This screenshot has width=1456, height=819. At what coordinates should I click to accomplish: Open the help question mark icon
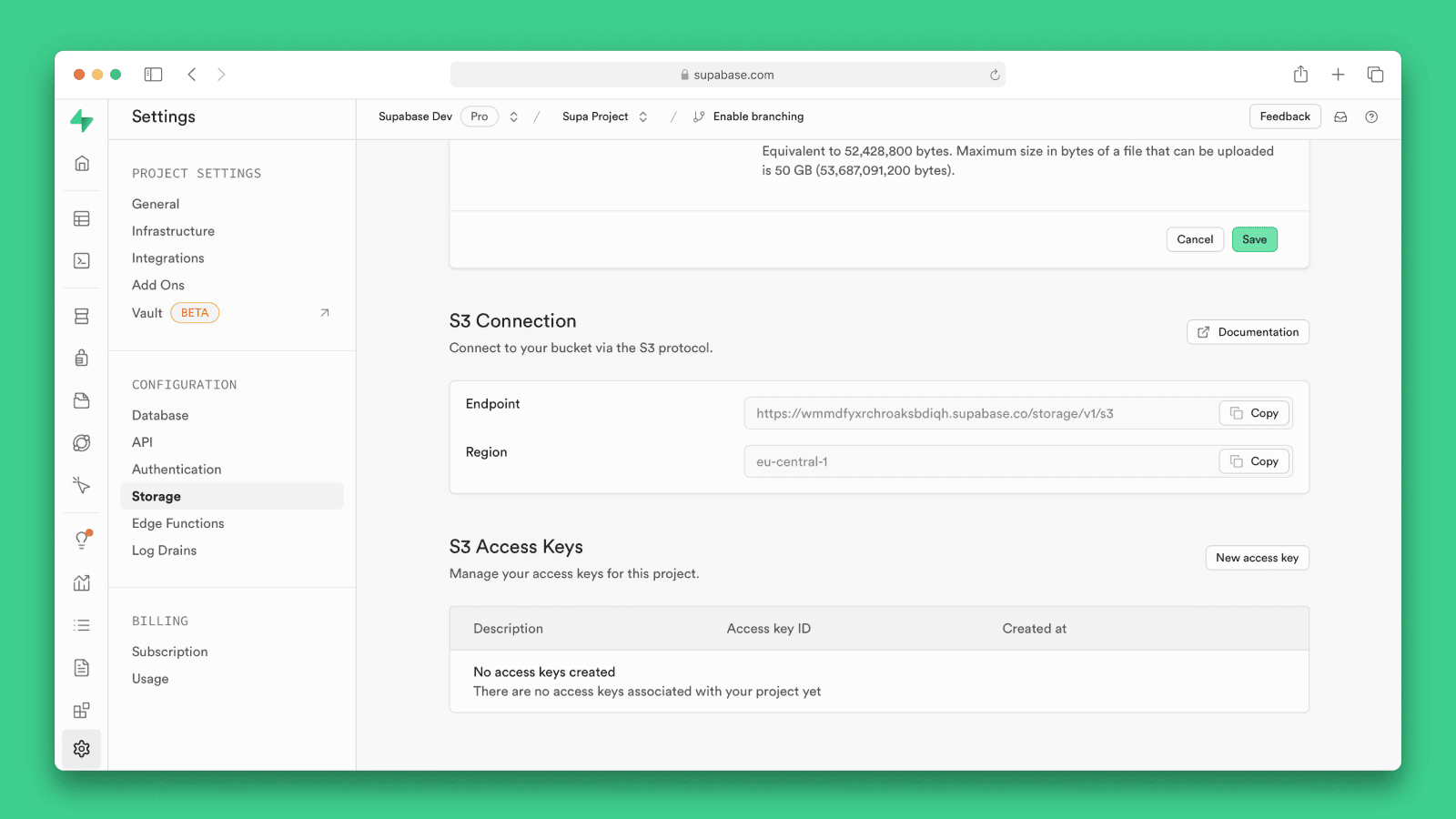(x=1371, y=116)
